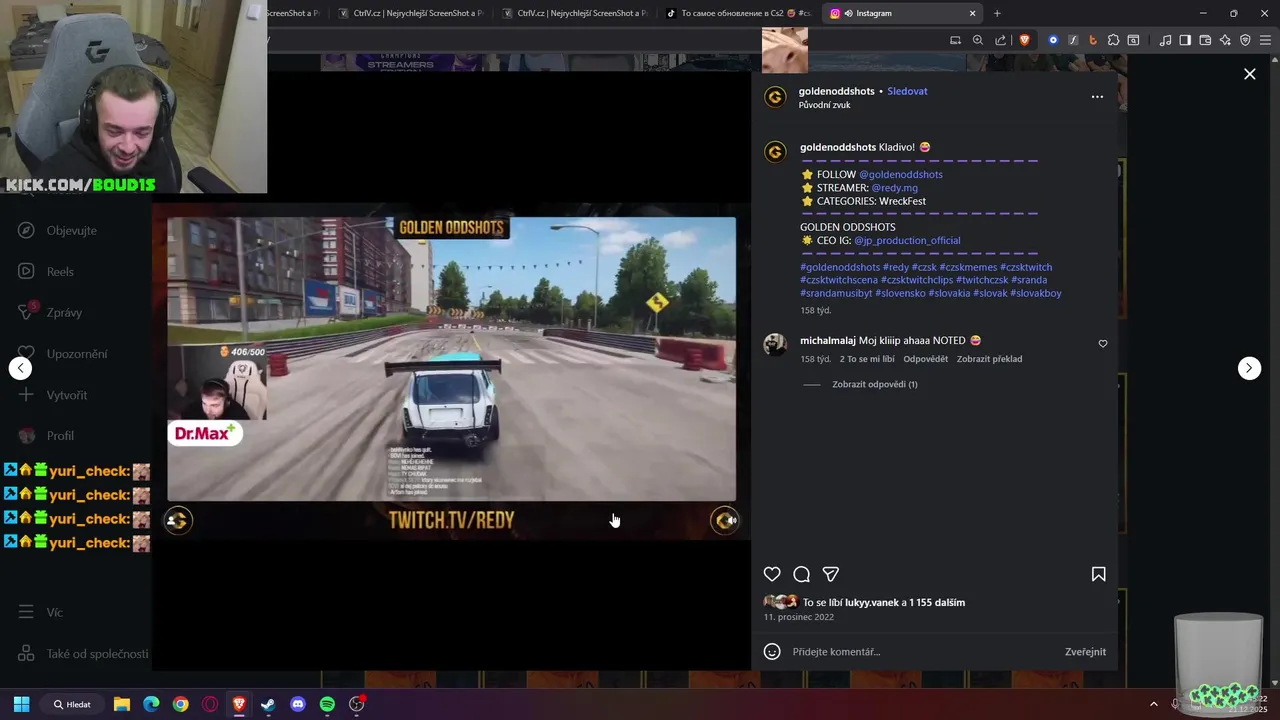Open Vytvořit create in sidebar
The width and height of the screenshot is (1280, 720).
[x=55, y=395]
